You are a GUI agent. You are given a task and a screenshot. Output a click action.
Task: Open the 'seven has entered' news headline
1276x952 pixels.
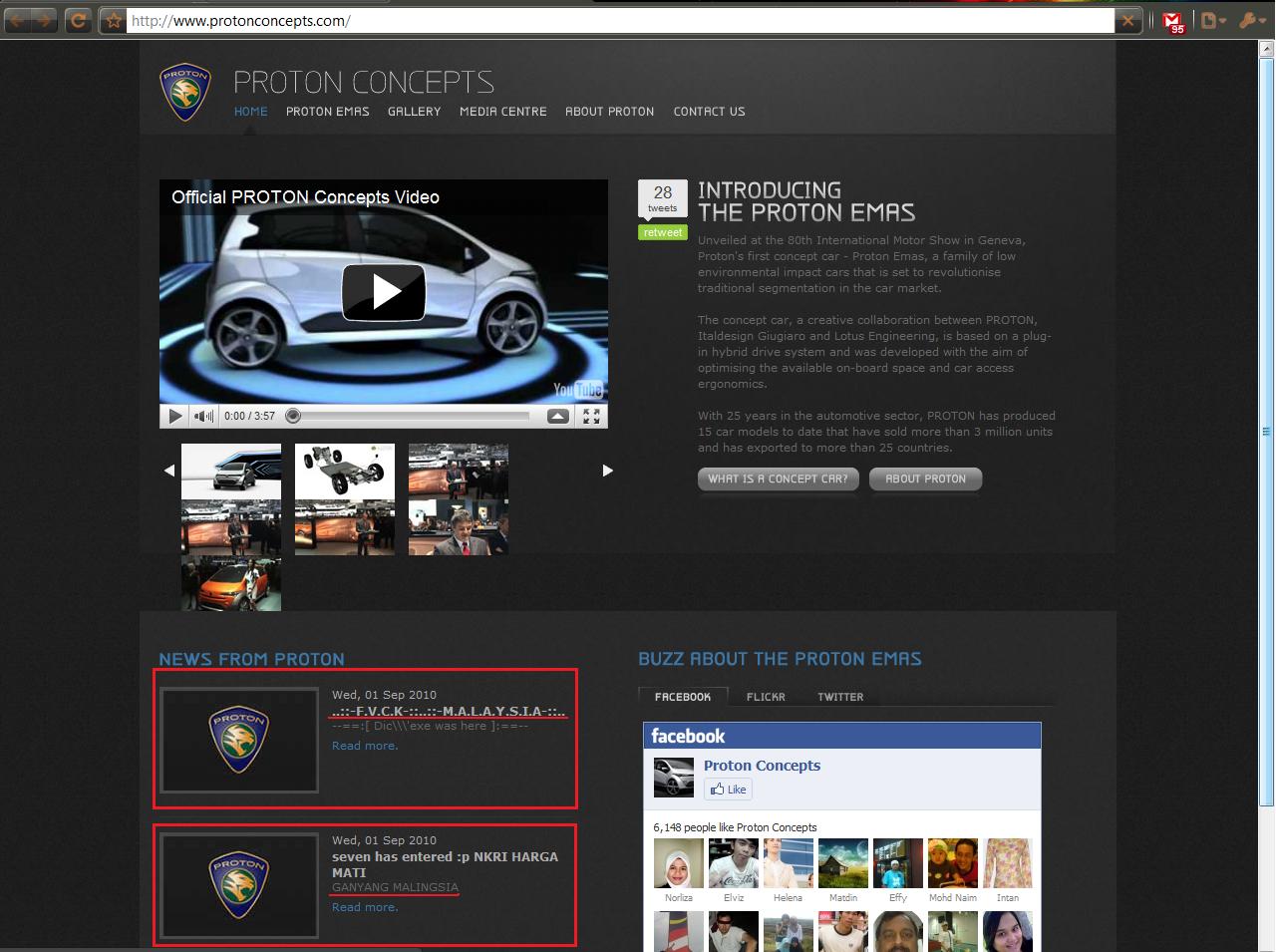click(445, 864)
